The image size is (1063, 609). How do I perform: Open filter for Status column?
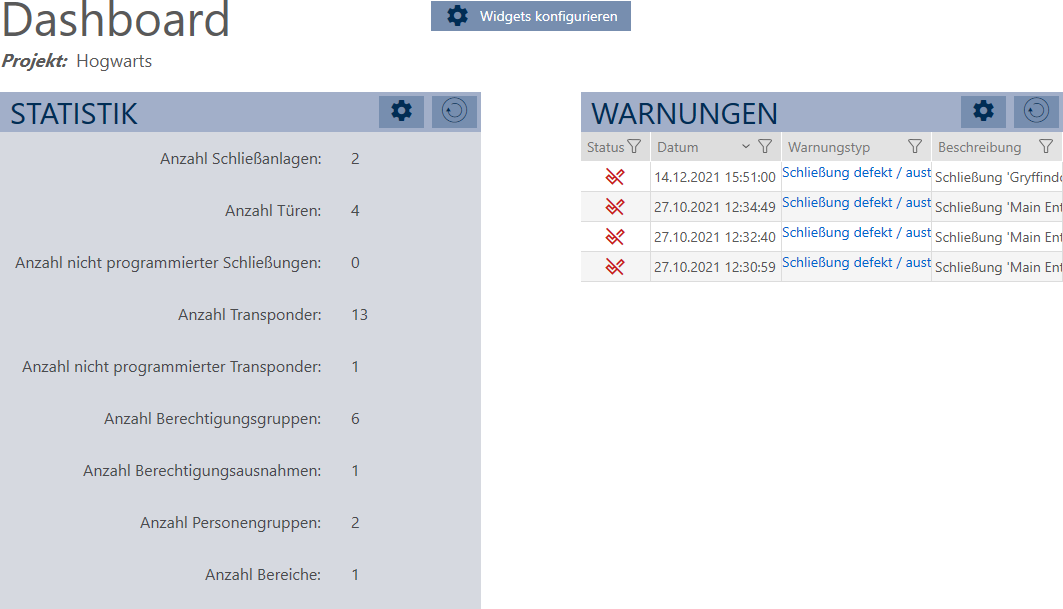[634, 147]
